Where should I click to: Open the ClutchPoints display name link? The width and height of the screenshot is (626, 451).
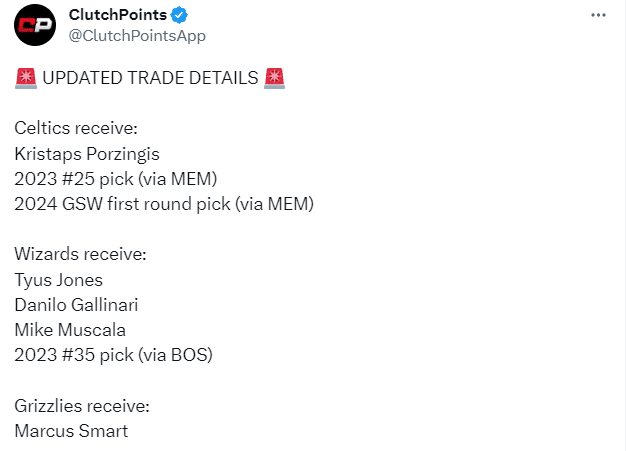click(x=117, y=15)
